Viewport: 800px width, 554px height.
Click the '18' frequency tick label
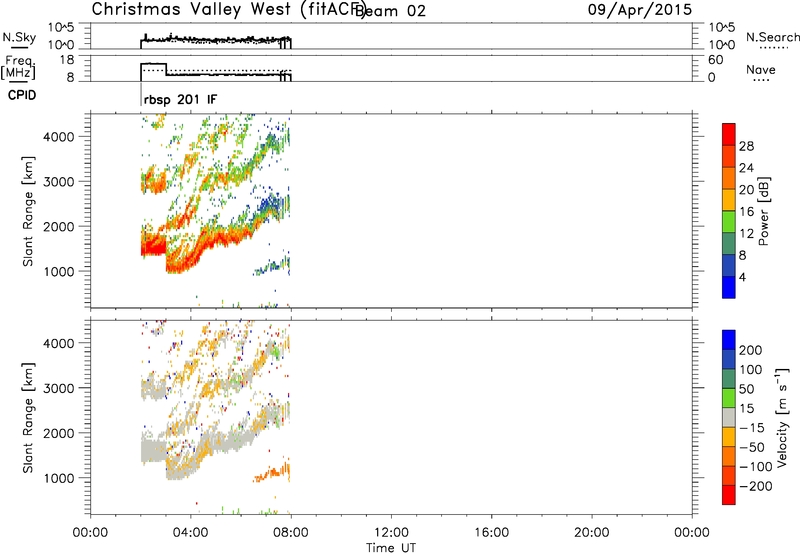click(67, 60)
